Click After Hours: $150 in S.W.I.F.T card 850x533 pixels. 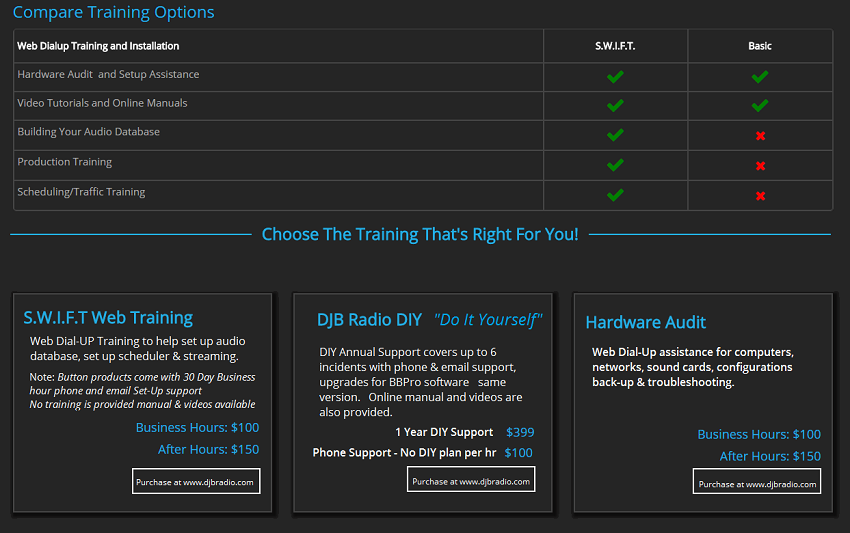[208, 449]
